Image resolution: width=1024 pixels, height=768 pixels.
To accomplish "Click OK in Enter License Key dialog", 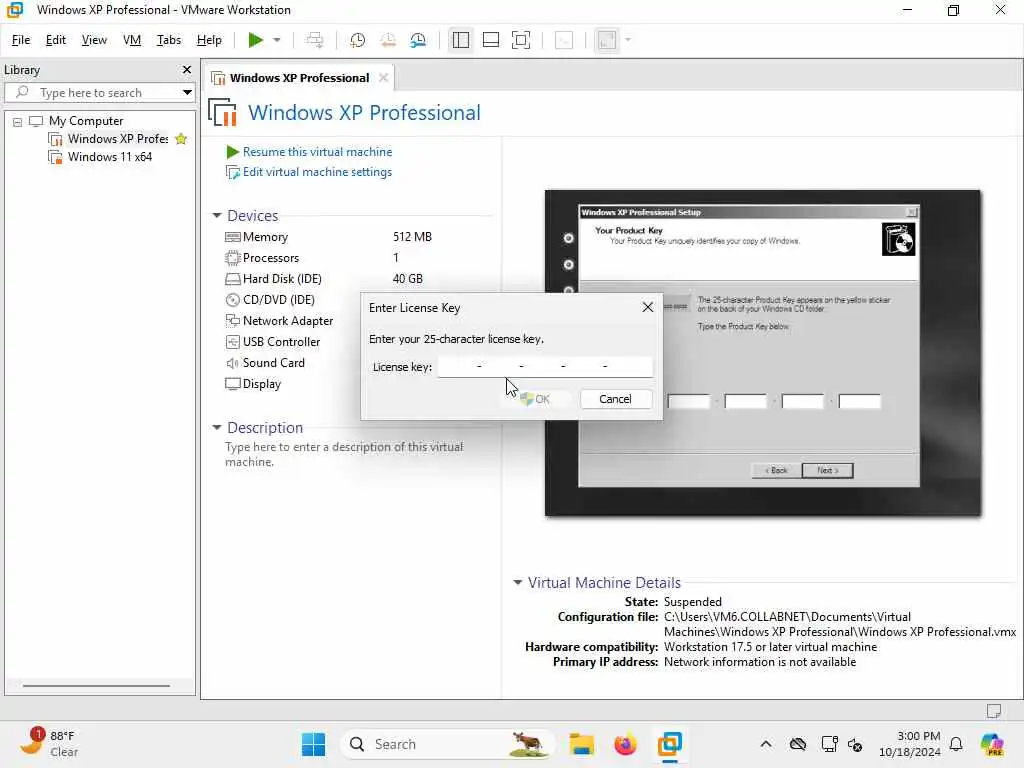I will 536,399.
